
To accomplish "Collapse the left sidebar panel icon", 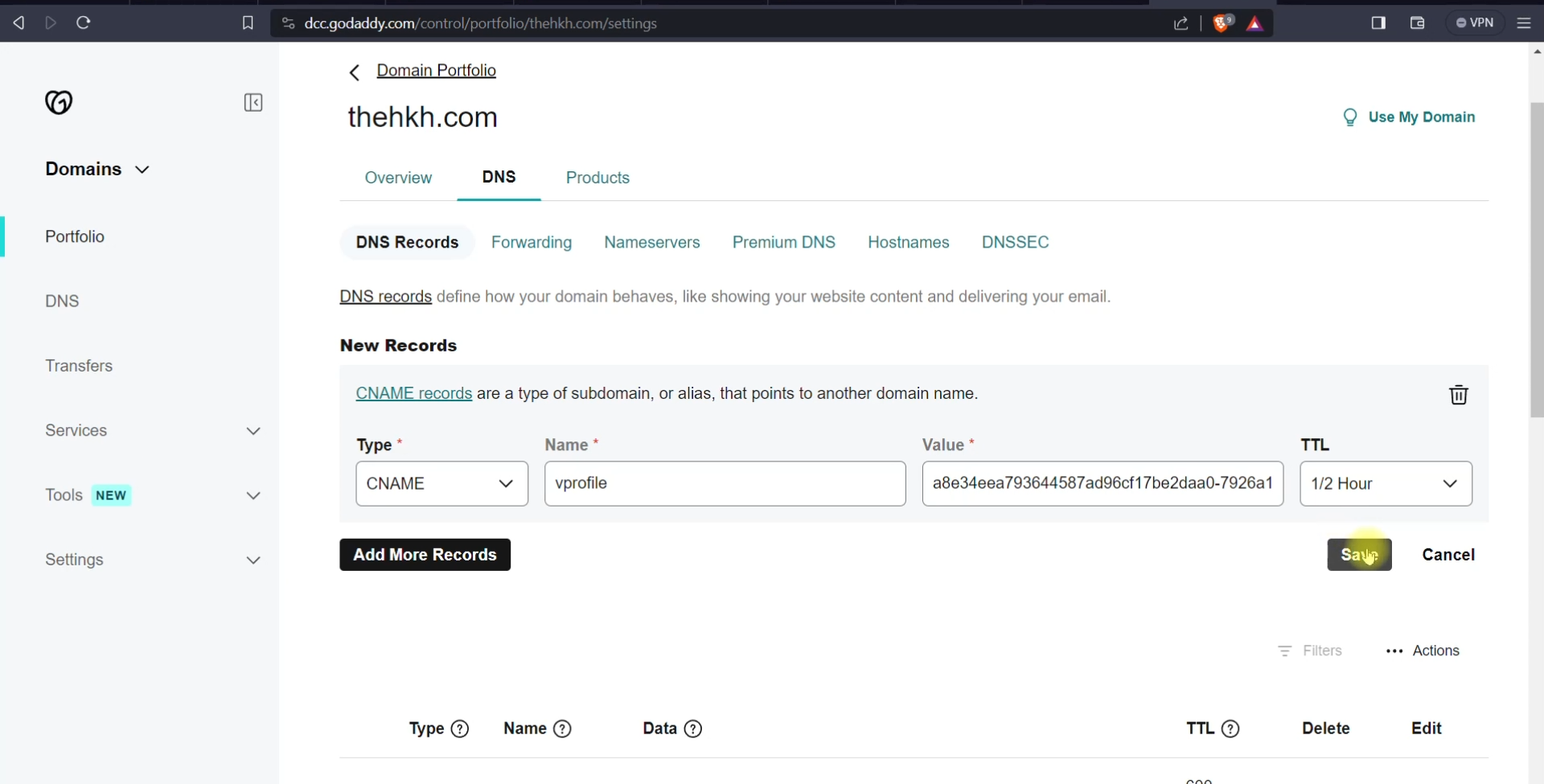I will point(253,102).
